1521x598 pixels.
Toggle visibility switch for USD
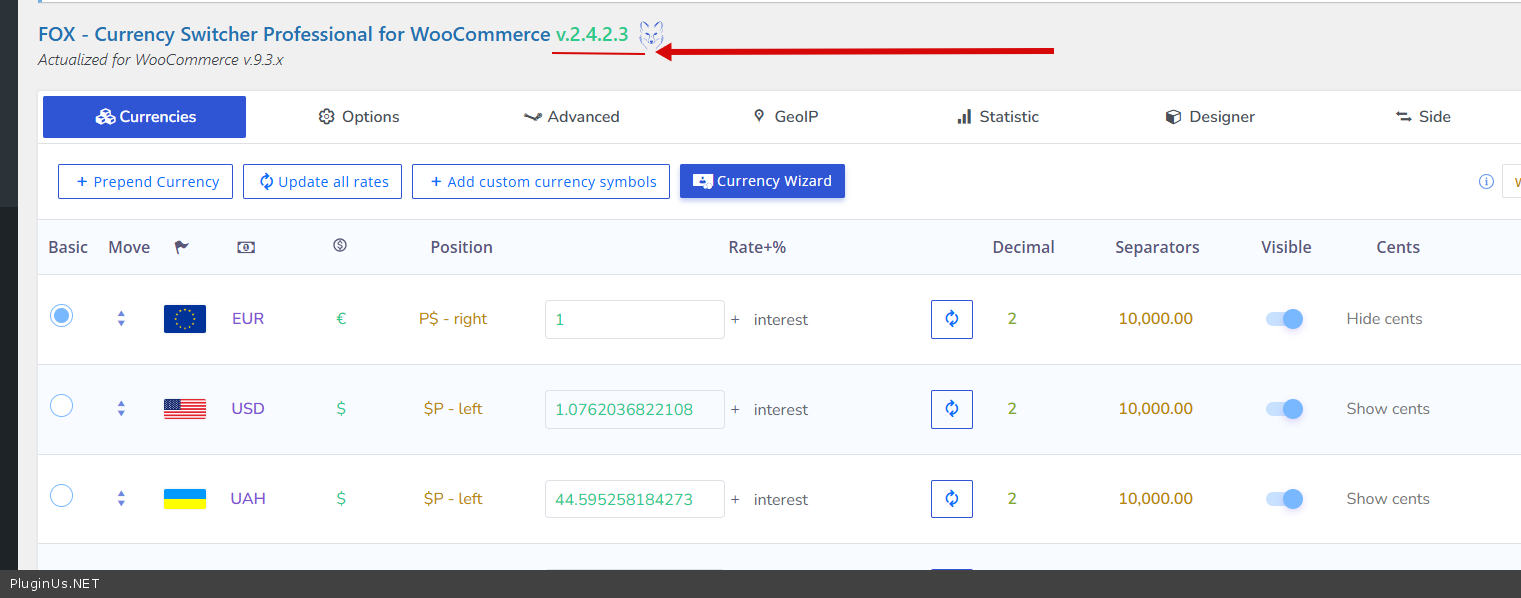pyautogui.click(x=1285, y=409)
